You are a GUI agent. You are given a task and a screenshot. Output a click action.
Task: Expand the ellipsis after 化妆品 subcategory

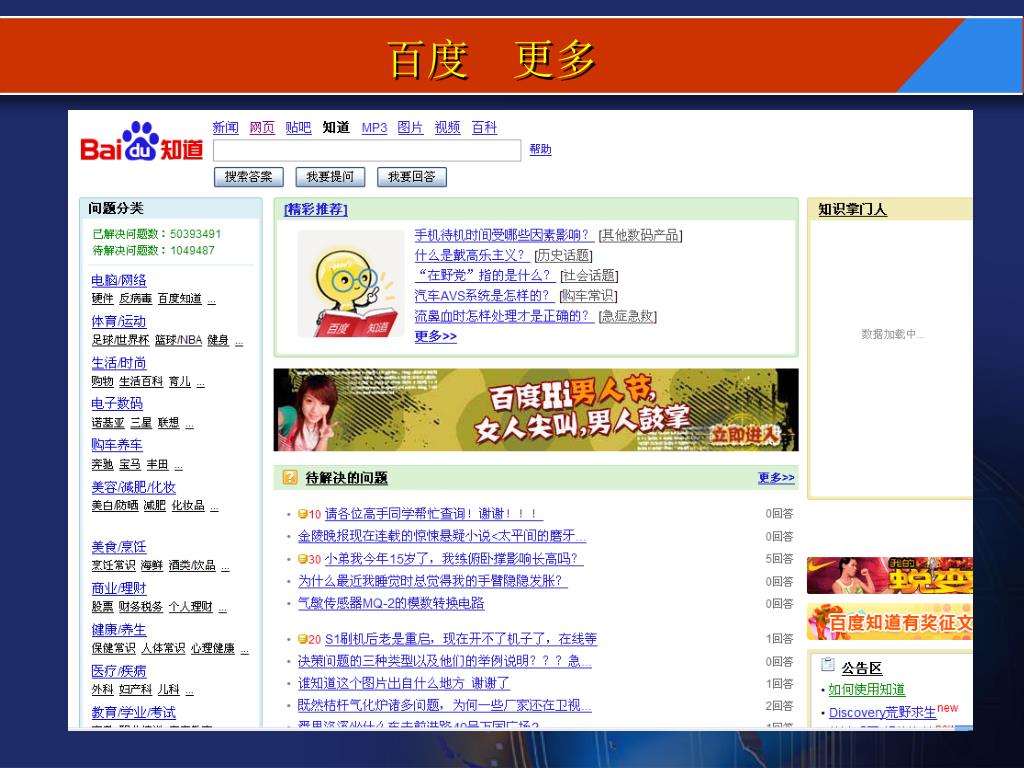click(x=214, y=506)
